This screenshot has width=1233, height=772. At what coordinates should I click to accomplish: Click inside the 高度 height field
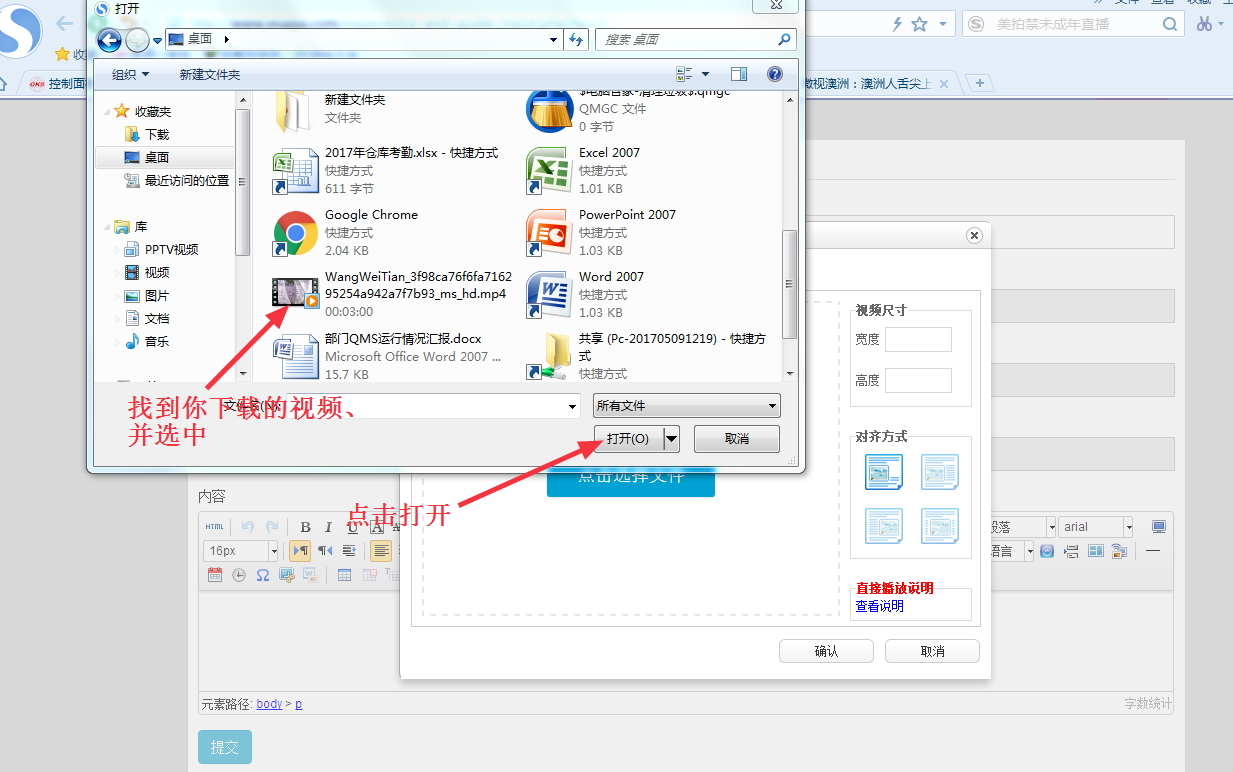[918, 380]
